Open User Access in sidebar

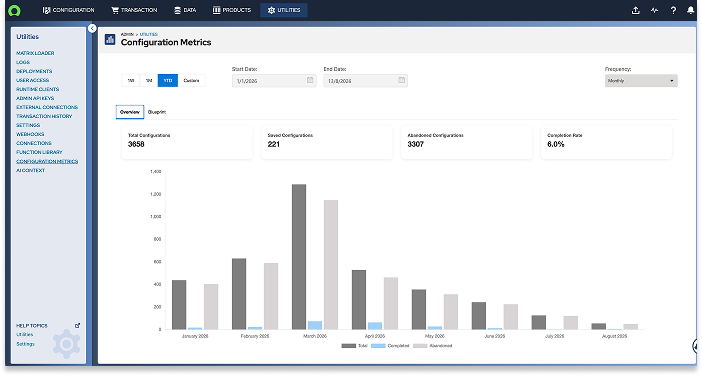[x=33, y=80]
